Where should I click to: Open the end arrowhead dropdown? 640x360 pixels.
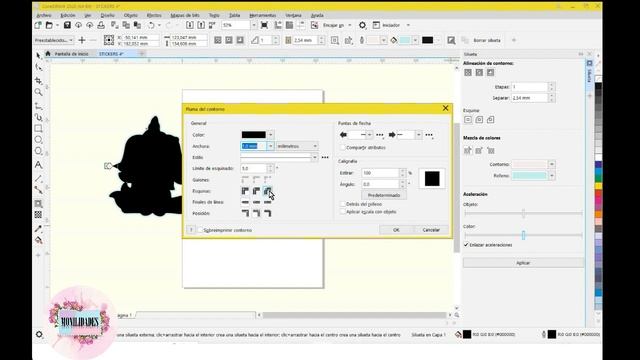419,135
